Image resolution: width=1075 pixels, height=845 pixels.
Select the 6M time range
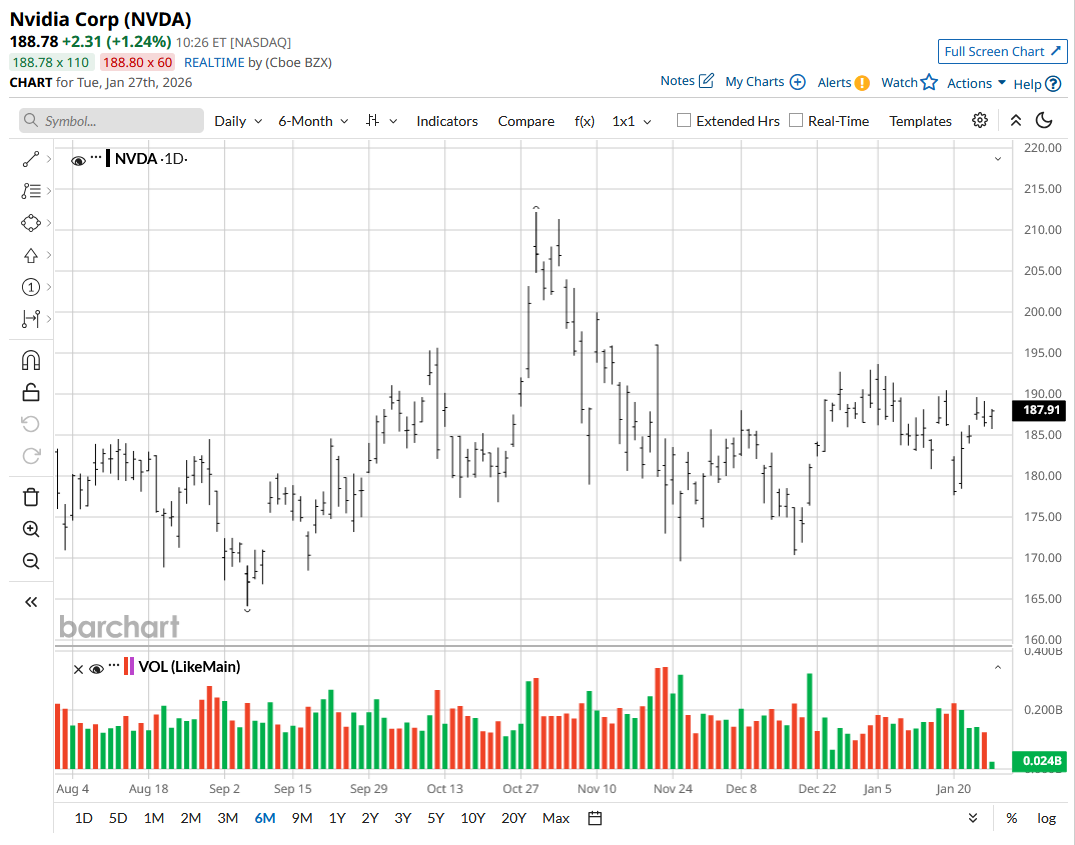tap(265, 818)
